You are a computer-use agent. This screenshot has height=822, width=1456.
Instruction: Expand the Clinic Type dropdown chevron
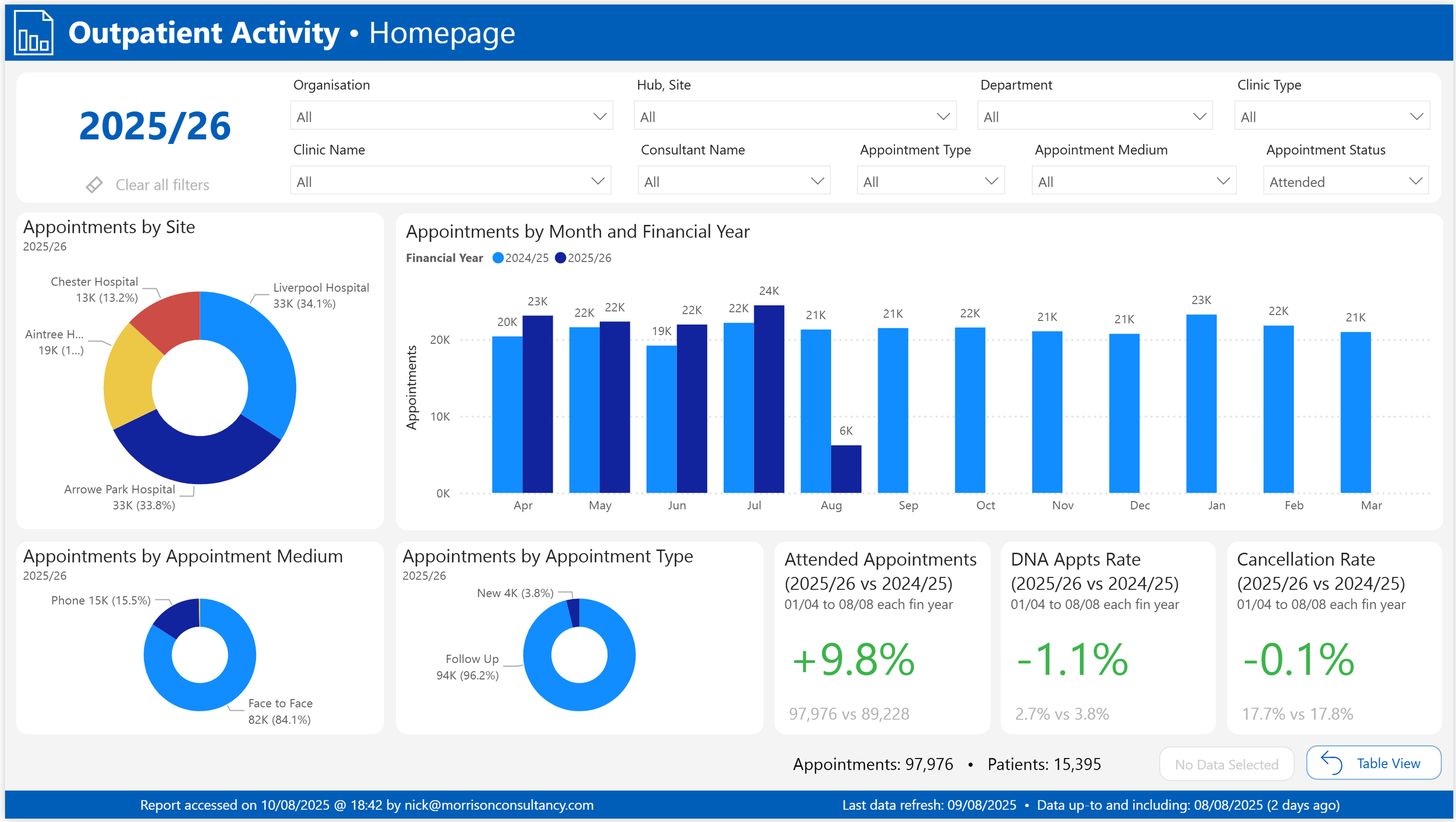pyautogui.click(x=1416, y=117)
